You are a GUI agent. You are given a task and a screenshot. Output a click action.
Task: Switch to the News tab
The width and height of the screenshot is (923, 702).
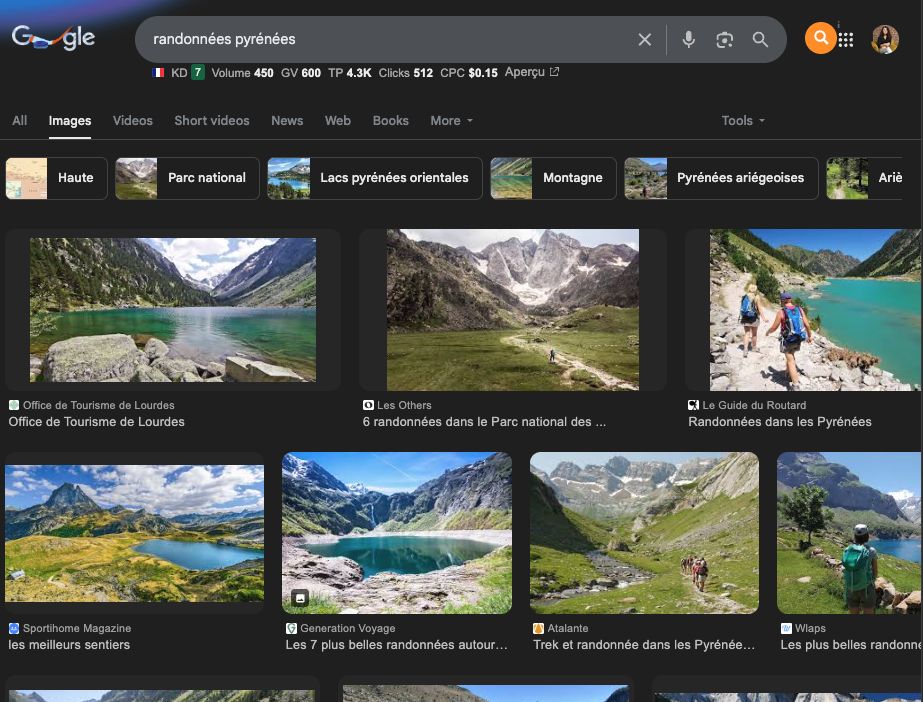(287, 120)
